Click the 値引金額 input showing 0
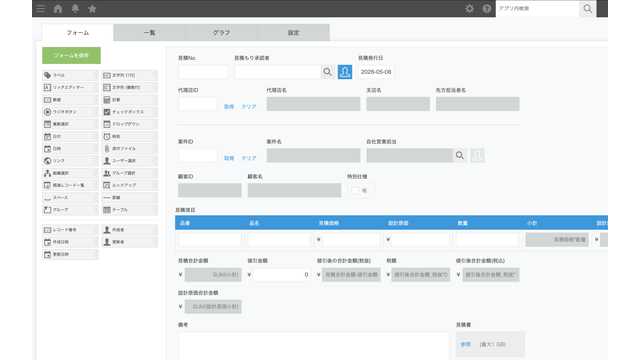 click(x=282, y=275)
